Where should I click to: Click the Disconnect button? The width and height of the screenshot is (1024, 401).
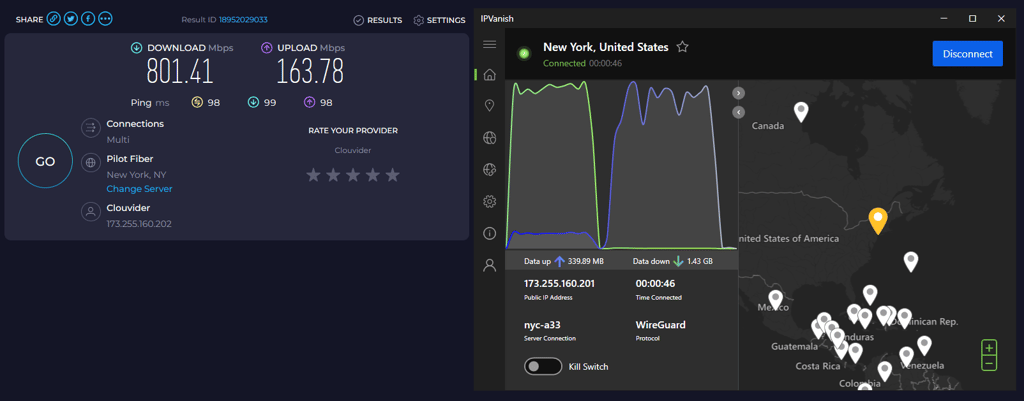pos(967,54)
